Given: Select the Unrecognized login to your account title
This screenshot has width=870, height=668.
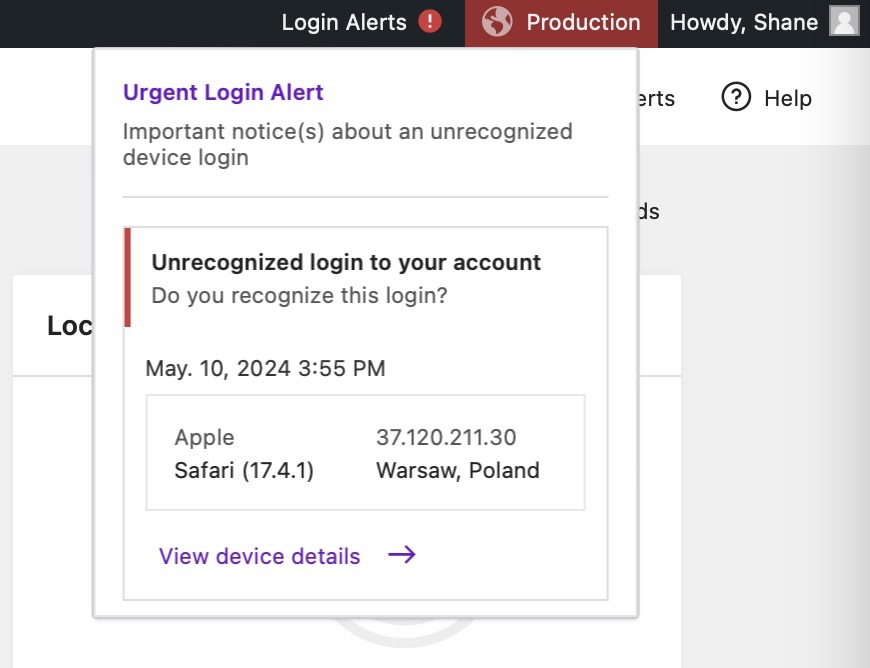Looking at the screenshot, I should (346, 262).
